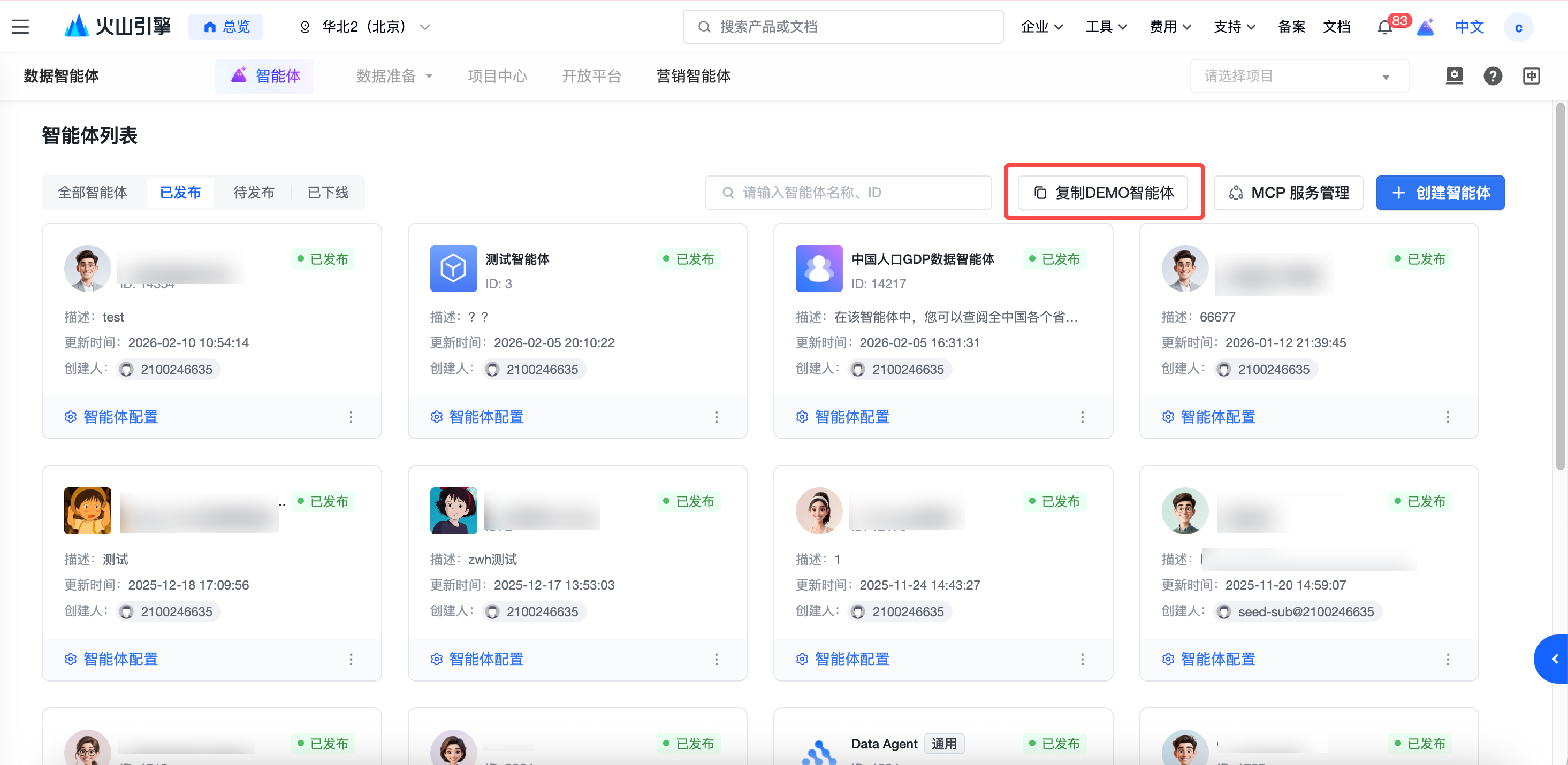Viewport: 1568px width, 765px height.
Task: Click the monitor icon beside the project selector
Action: 1454,76
